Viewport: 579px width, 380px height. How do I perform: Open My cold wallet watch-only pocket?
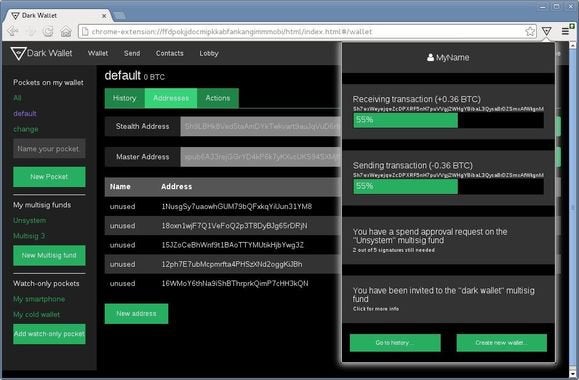(37, 315)
